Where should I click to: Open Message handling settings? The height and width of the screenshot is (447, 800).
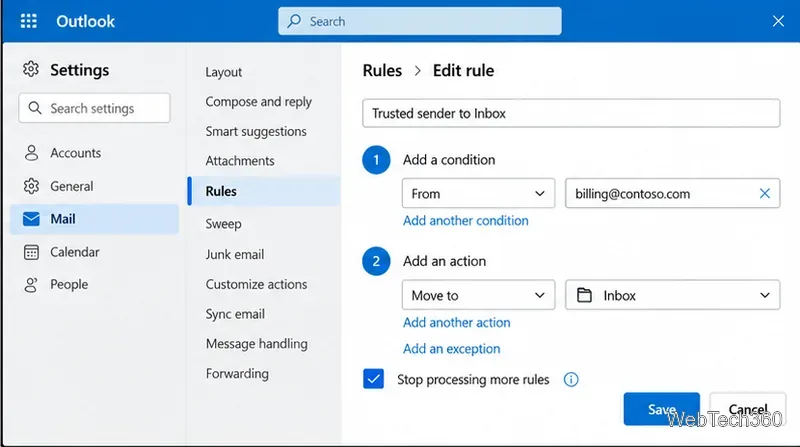[257, 344]
